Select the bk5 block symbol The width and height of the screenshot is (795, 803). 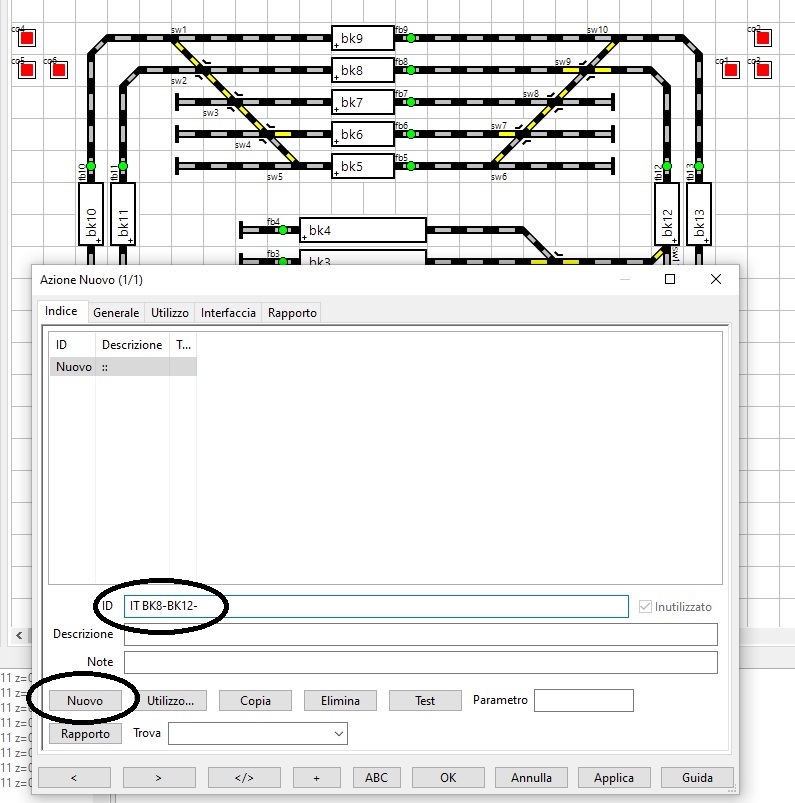pos(363,166)
